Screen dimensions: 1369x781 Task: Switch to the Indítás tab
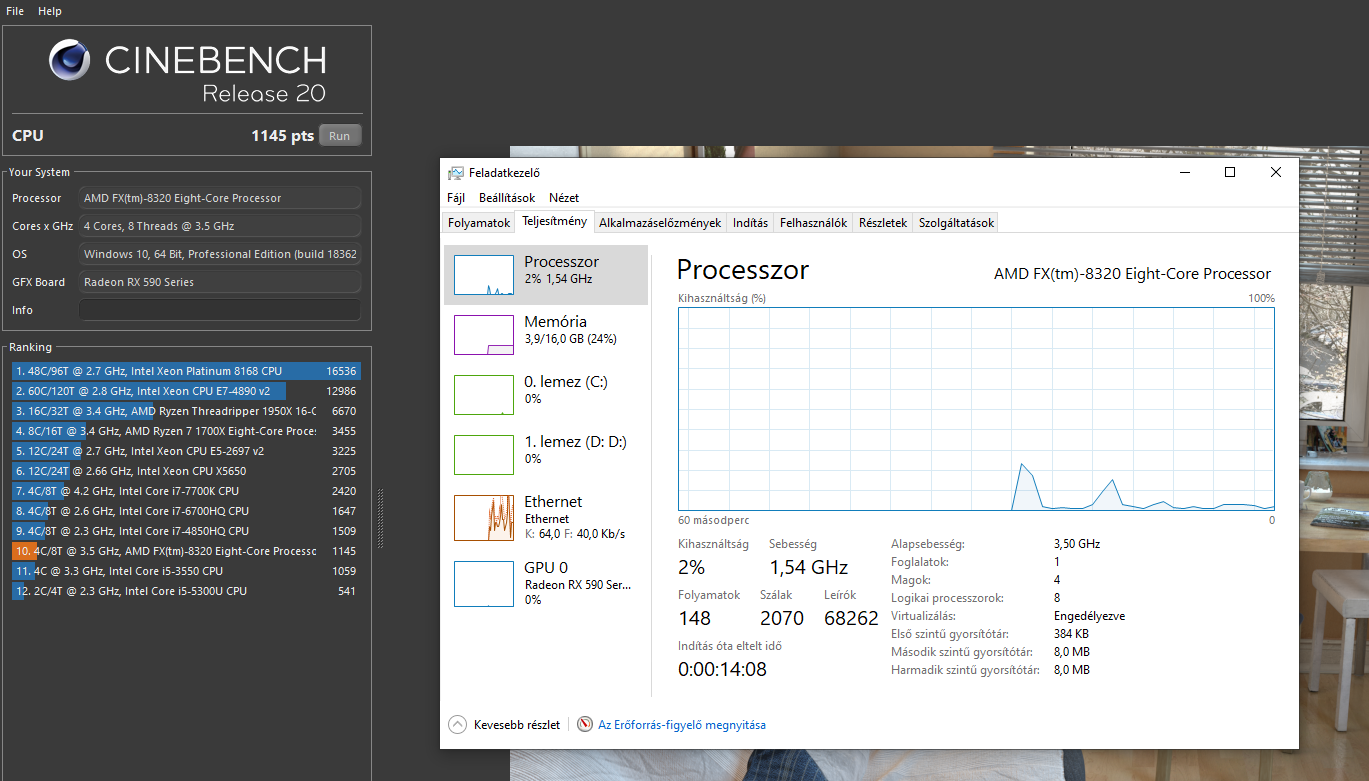(x=751, y=223)
